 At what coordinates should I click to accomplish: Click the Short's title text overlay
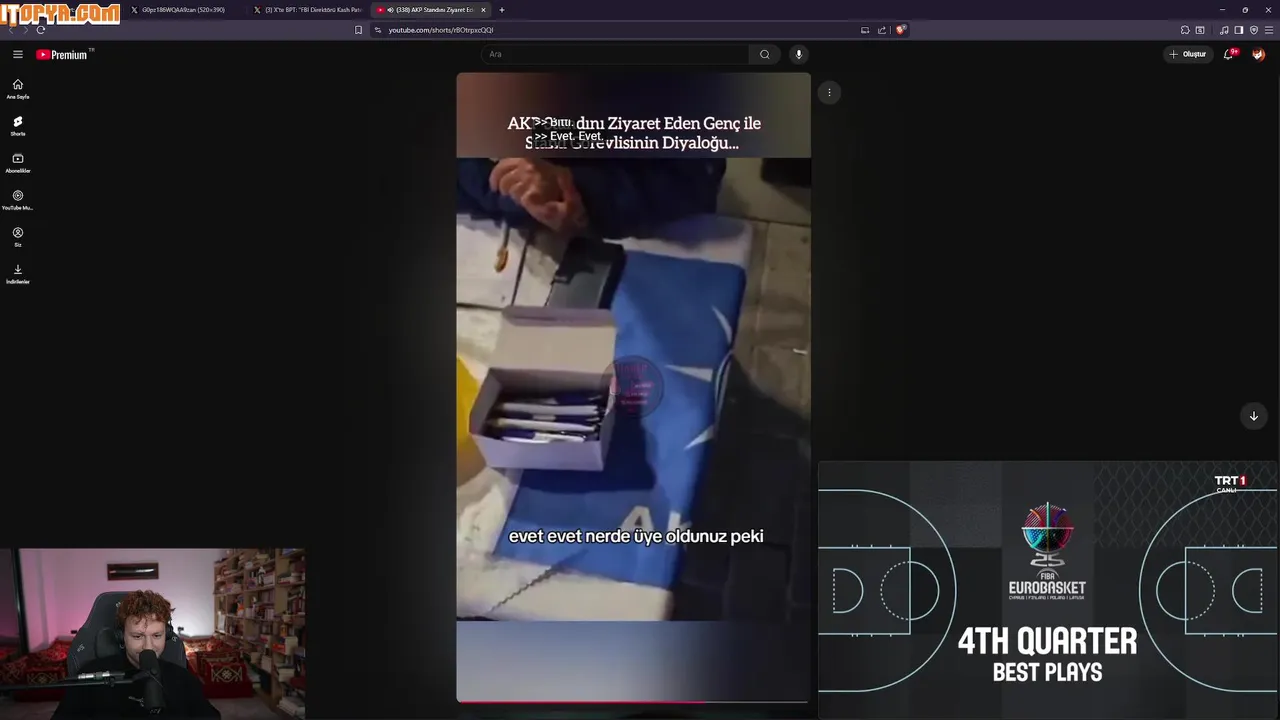point(633,133)
